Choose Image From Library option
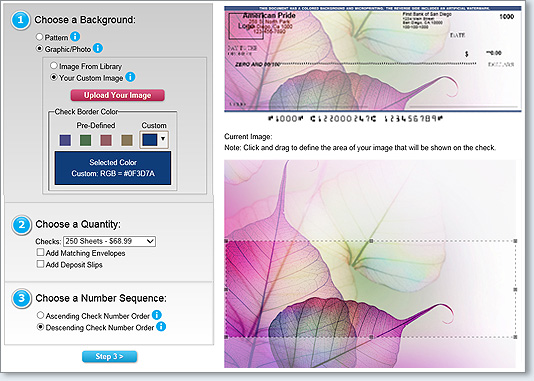 tap(53, 65)
